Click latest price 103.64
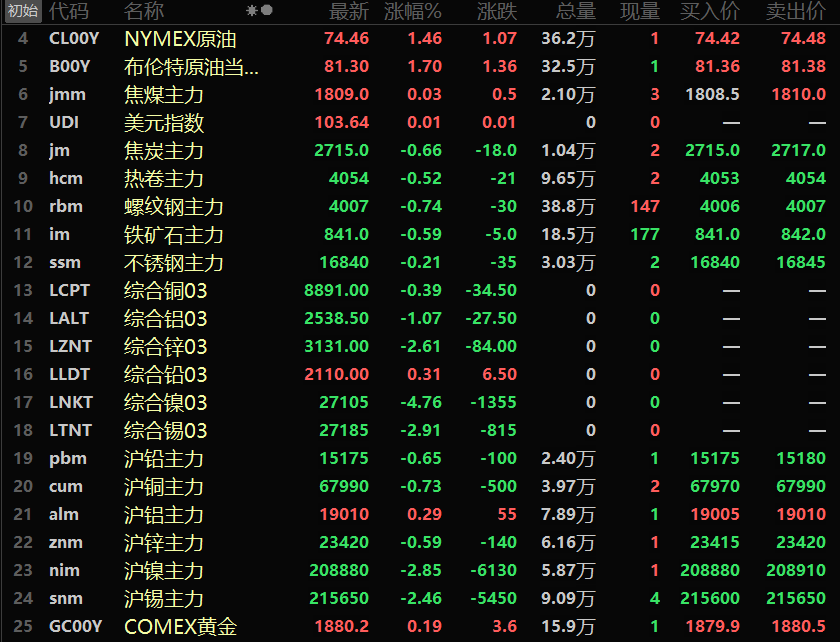This screenshot has height=642, width=840. point(342,123)
